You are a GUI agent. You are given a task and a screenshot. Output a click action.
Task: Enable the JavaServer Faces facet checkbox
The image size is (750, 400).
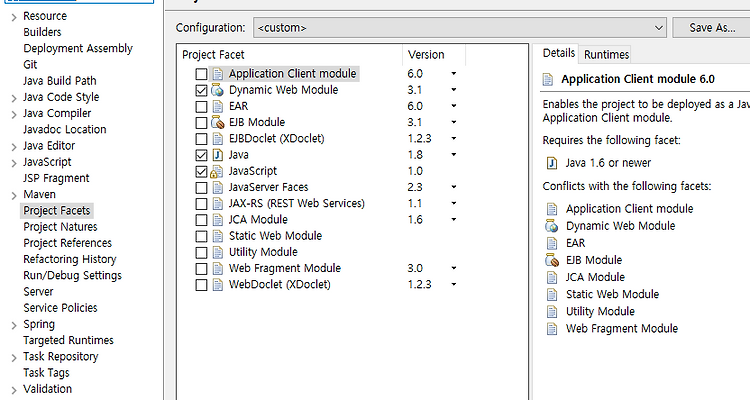[202, 187]
